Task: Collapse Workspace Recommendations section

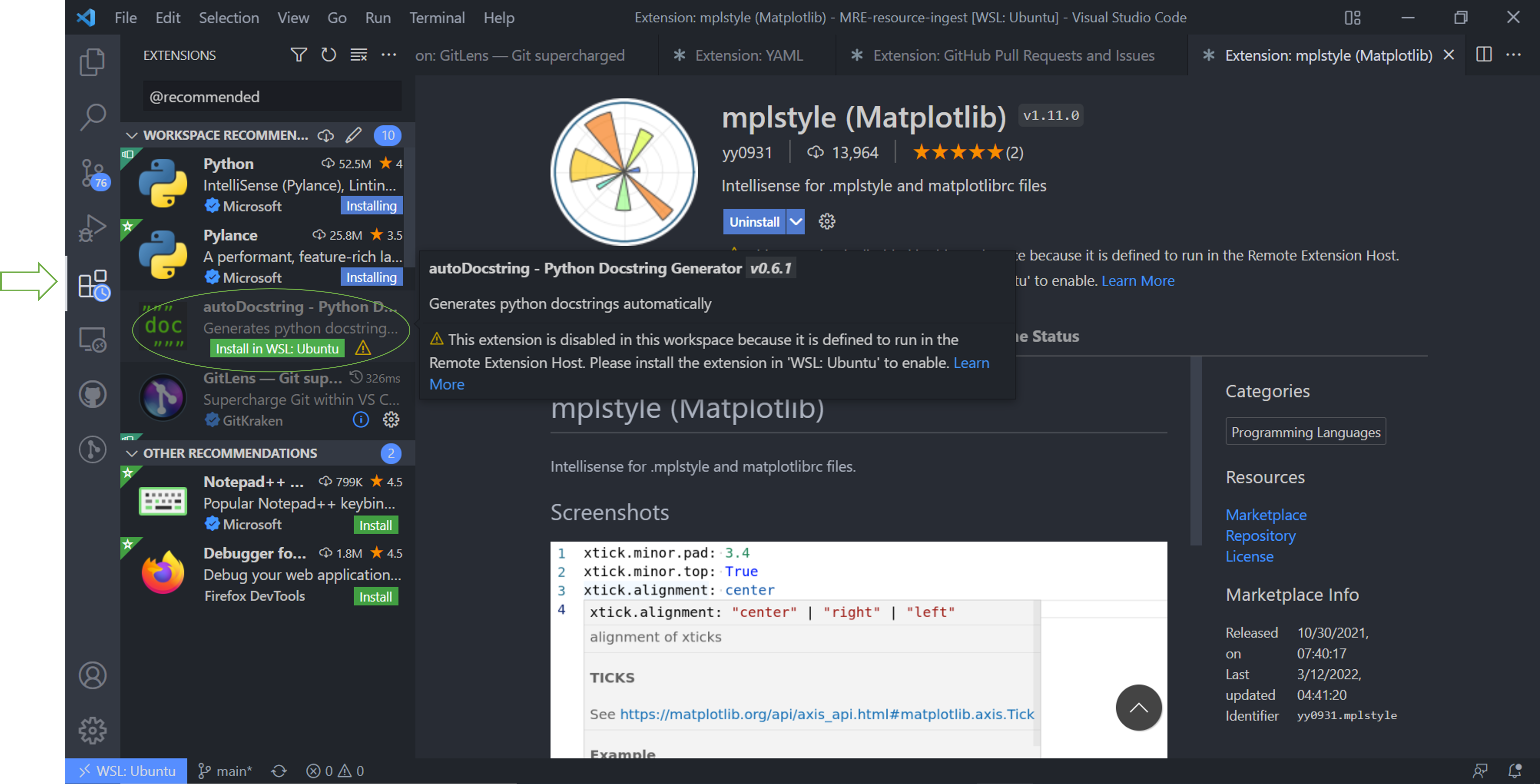Action: [132, 136]
